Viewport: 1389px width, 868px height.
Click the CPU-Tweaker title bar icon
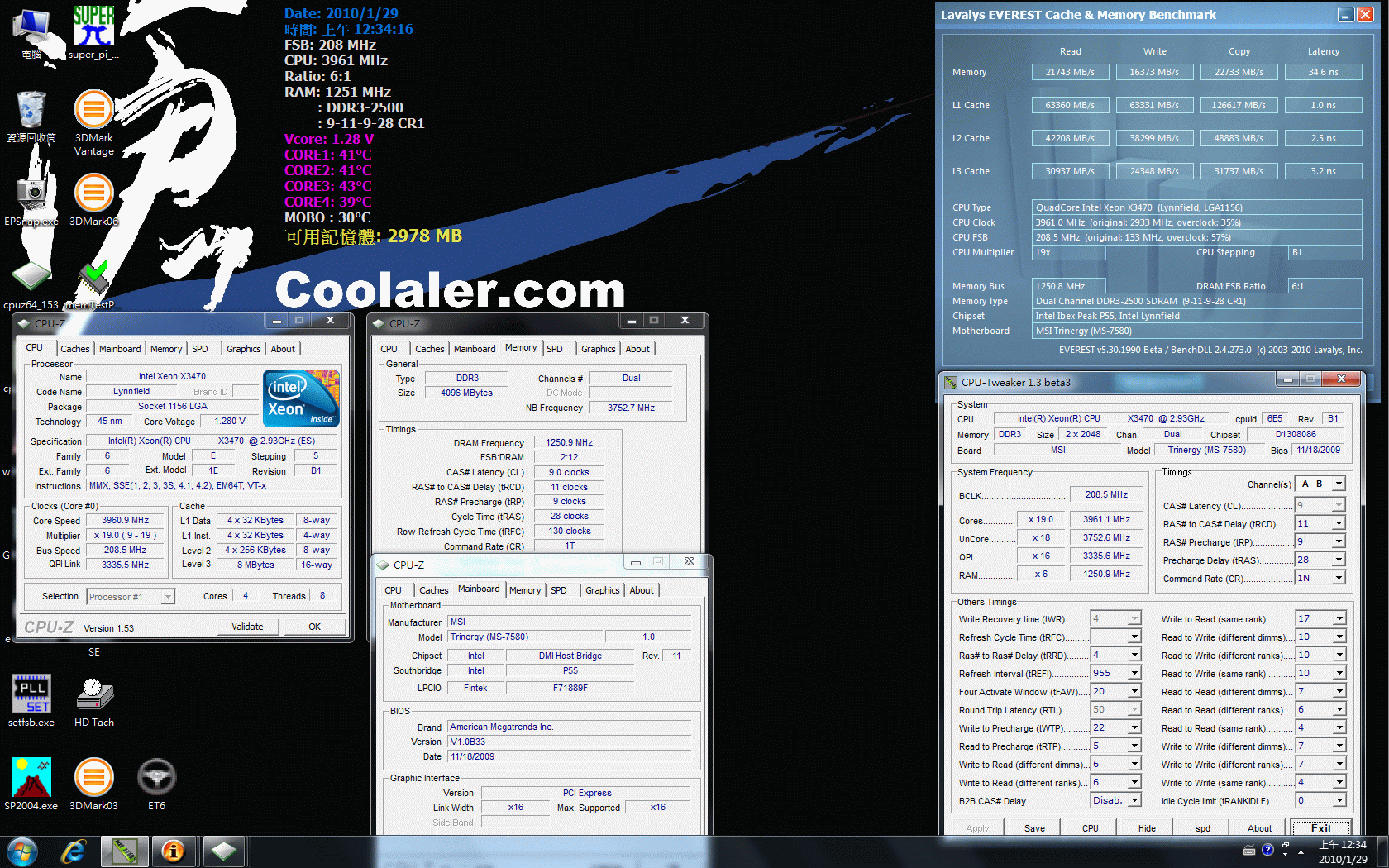[x=951, y=382]
